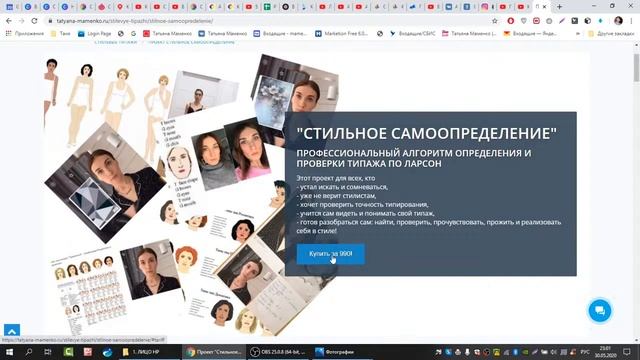
Task: Open the Chrome profile avatar
Action: click(618, 21)
